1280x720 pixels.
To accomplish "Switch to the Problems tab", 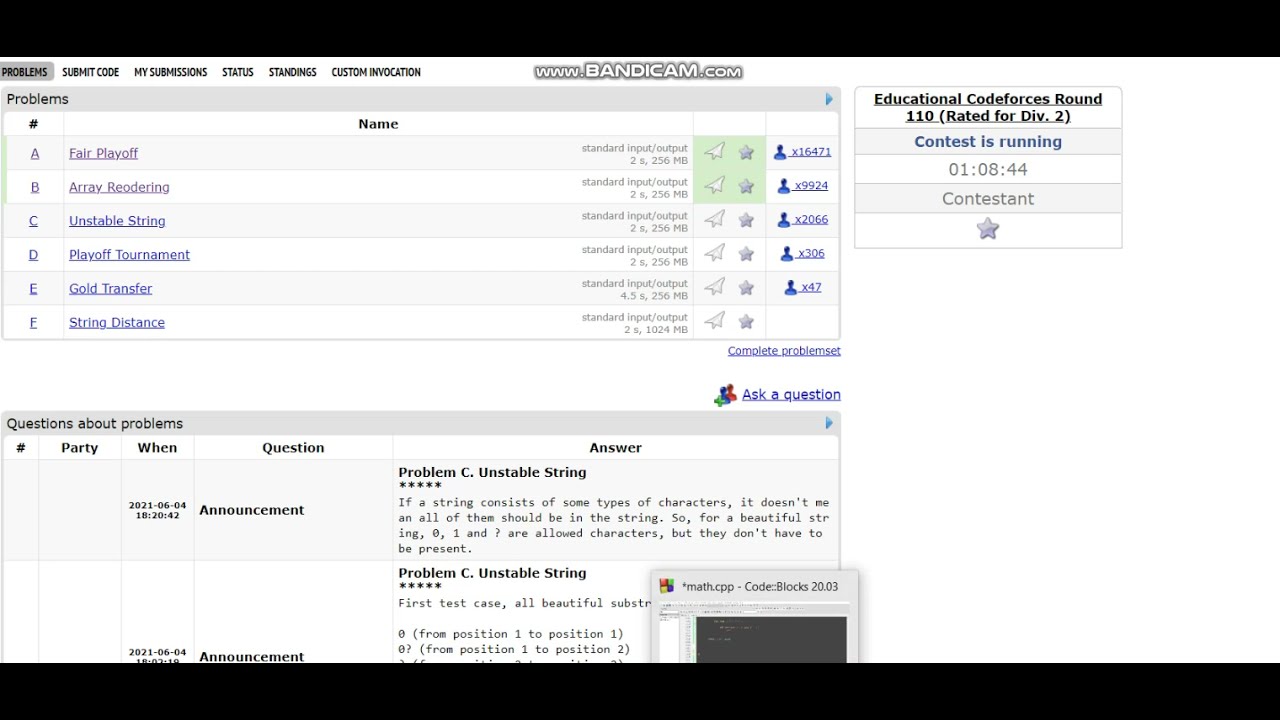I will click(x=25, y=72).
